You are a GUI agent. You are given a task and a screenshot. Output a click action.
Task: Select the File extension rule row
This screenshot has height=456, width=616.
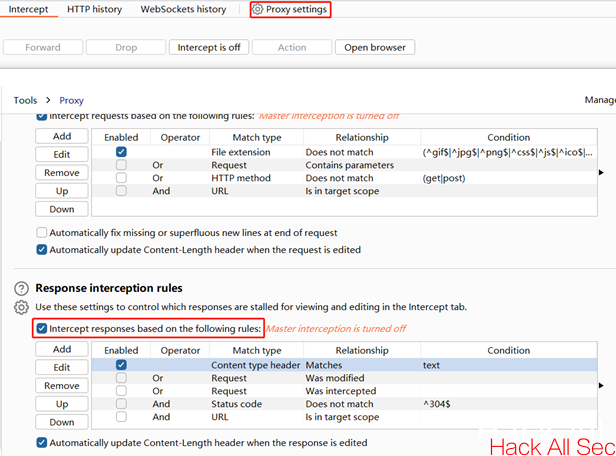[x=344, y=152]
